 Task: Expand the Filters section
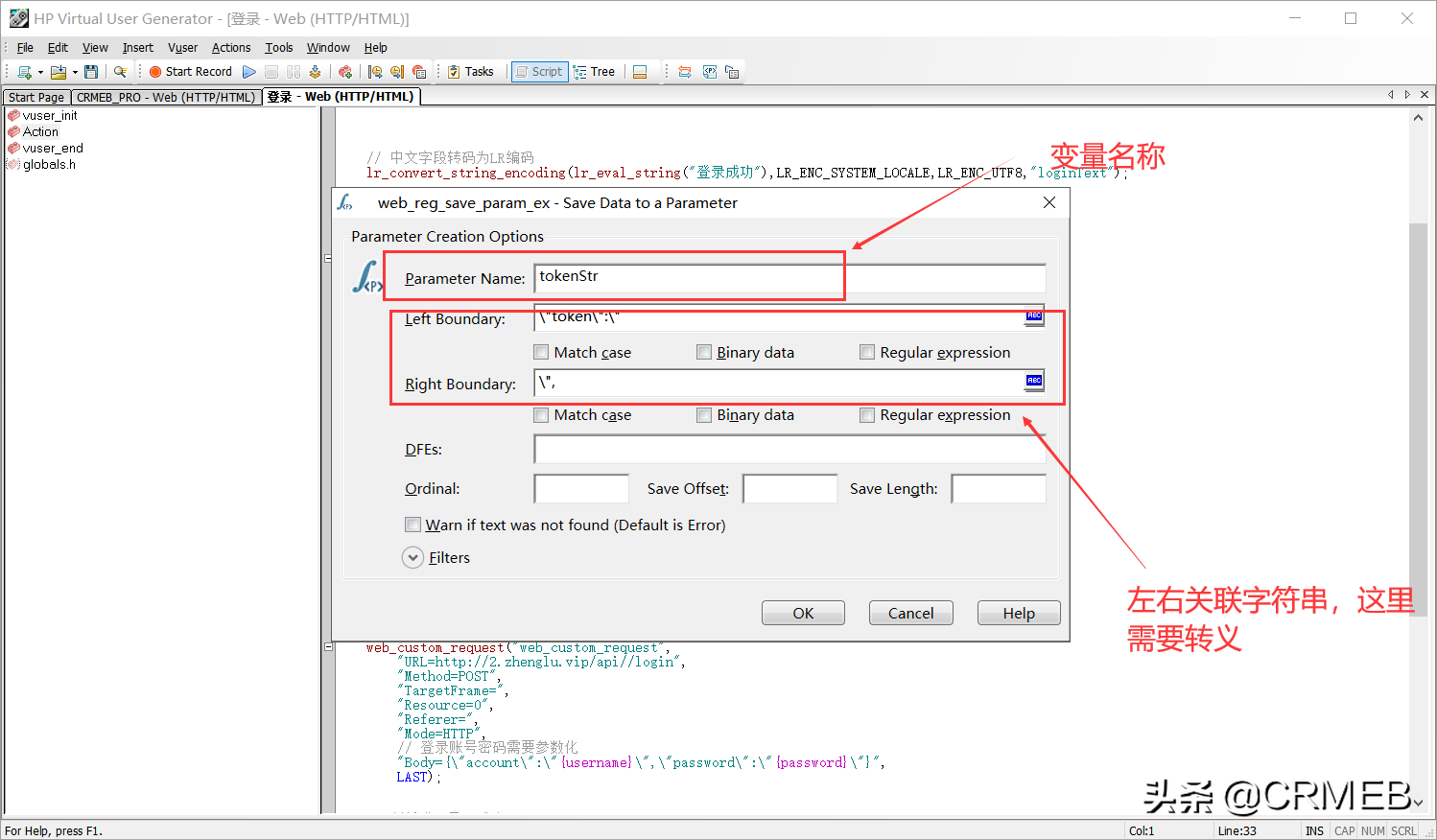pos(412,557)
